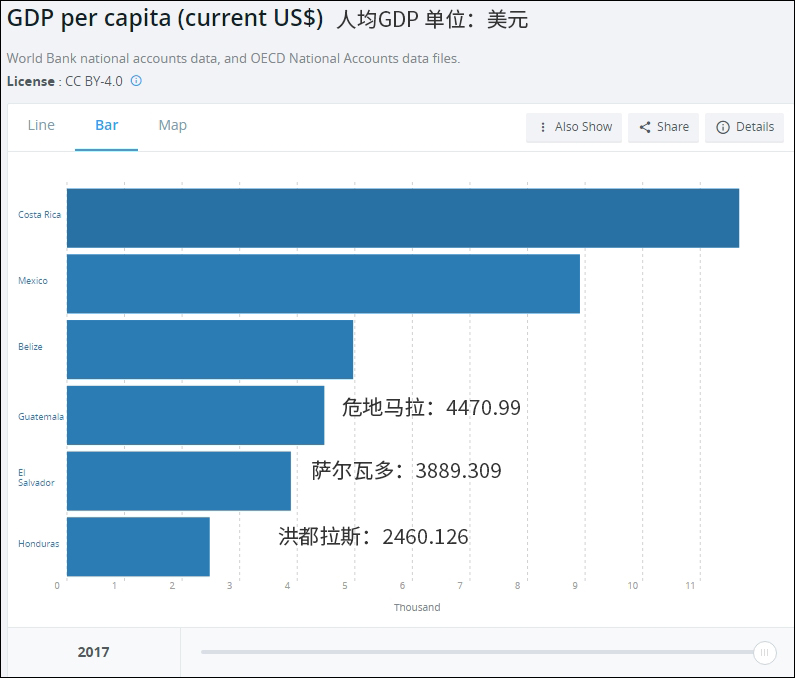The height and width of the screenshot is (678, 795).
Task: Click the World Bank source description
Action: tap(233, 58)
